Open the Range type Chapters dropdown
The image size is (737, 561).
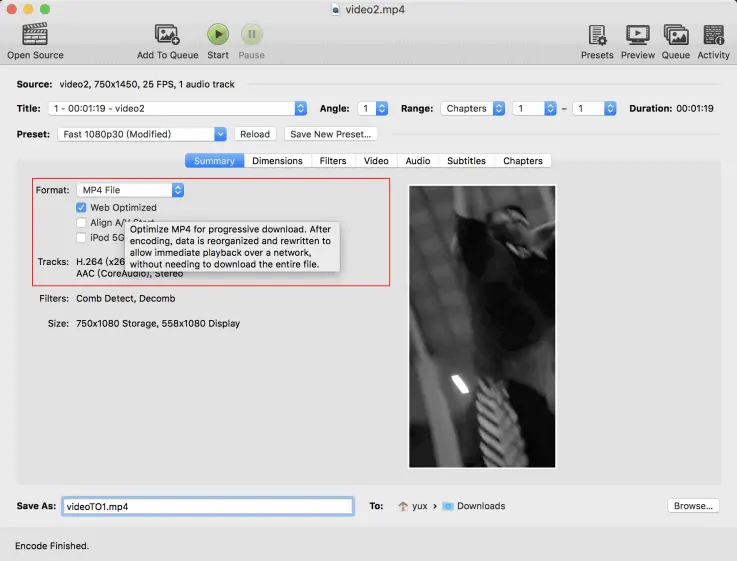[x=472, y=109]
